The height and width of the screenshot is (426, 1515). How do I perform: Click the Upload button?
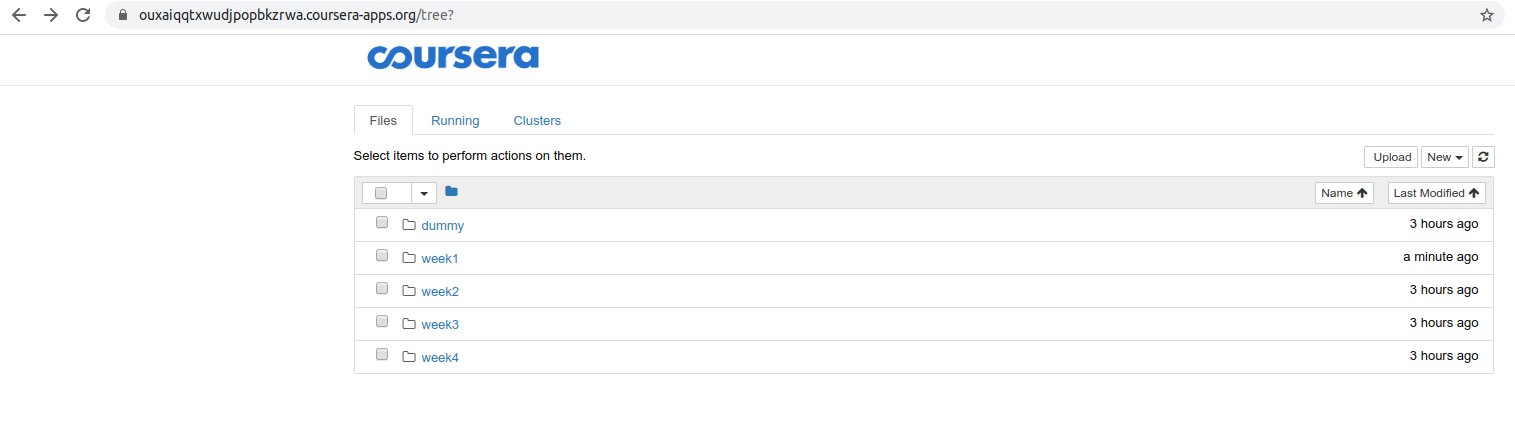(x=1391, y=157)
